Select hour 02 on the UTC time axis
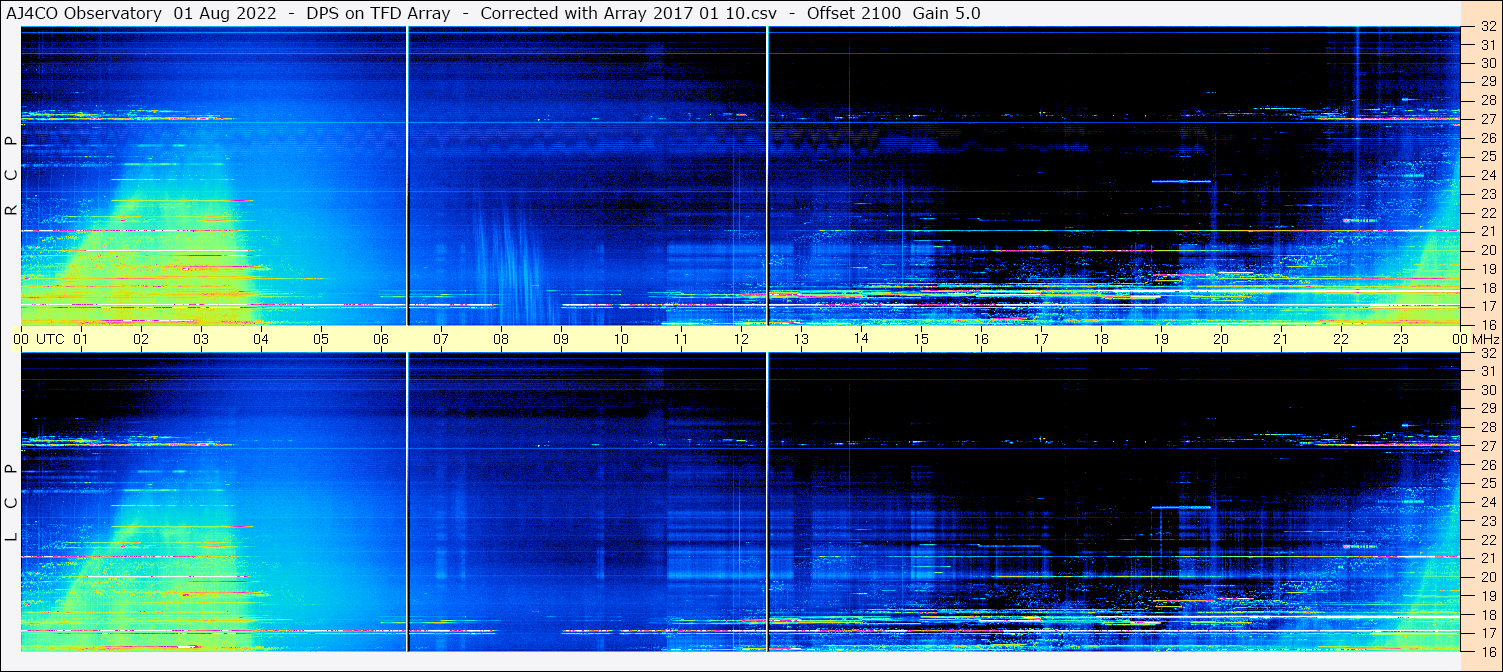The height and width of the screenshot is (672, 1503). pyautogui.click(x=141, y=339)
